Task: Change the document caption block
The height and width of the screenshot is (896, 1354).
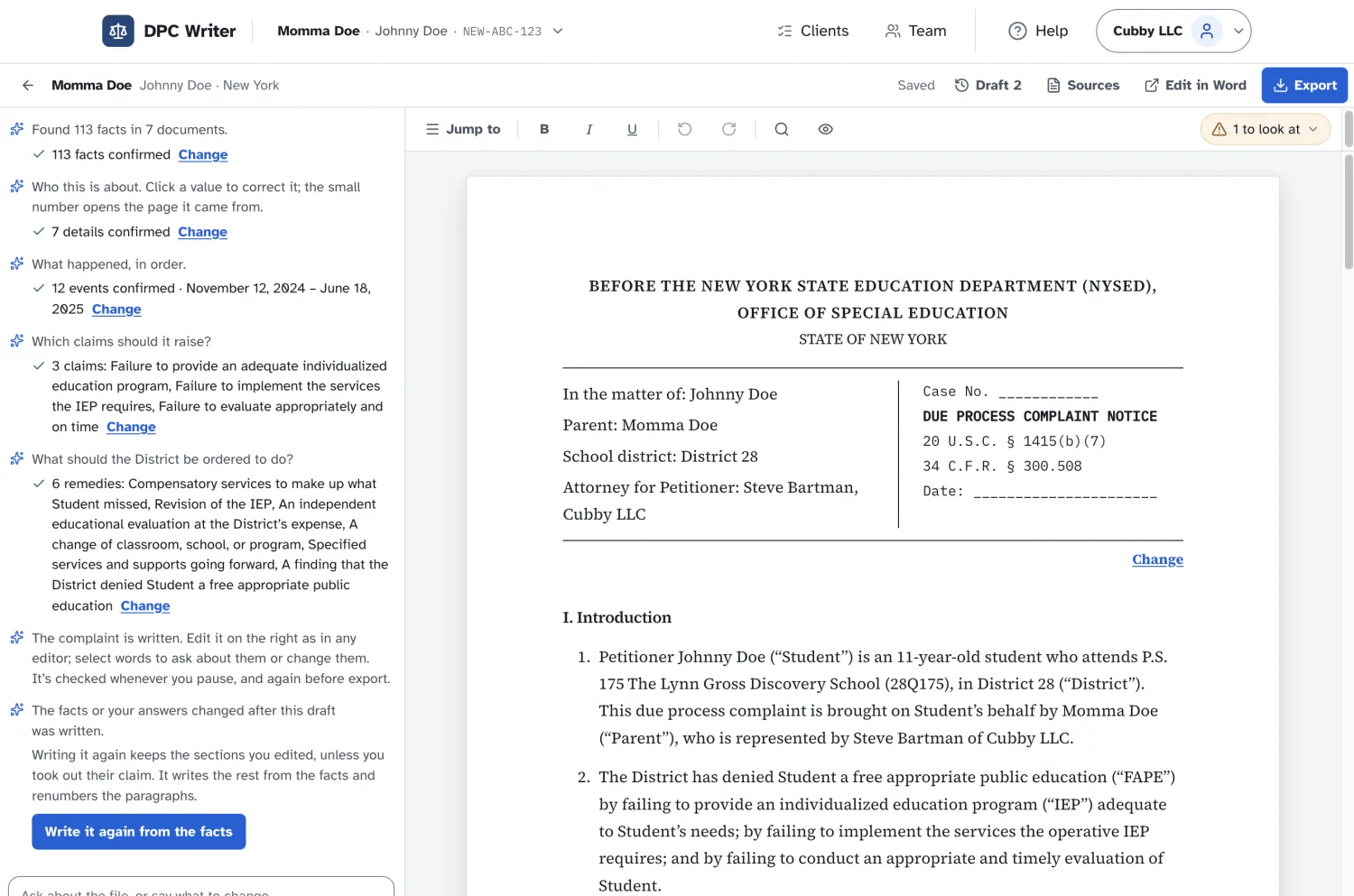Action: tap(1157, 559)
